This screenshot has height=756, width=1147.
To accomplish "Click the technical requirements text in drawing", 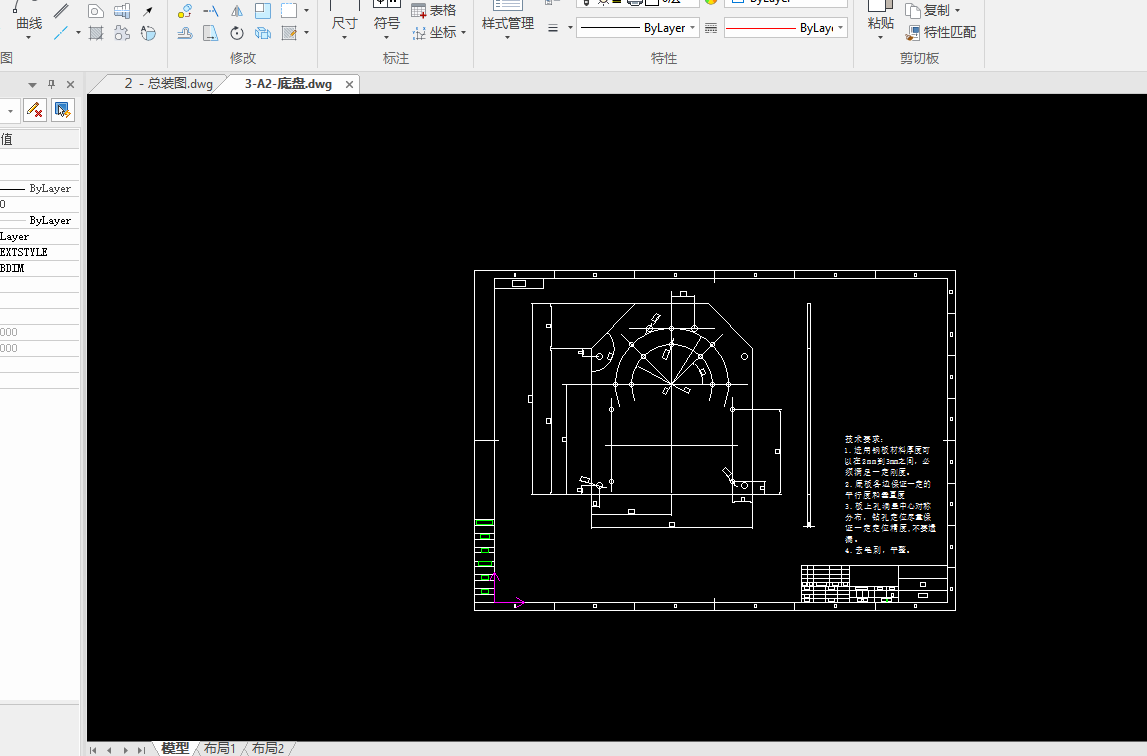I will (x=890, y=494).
